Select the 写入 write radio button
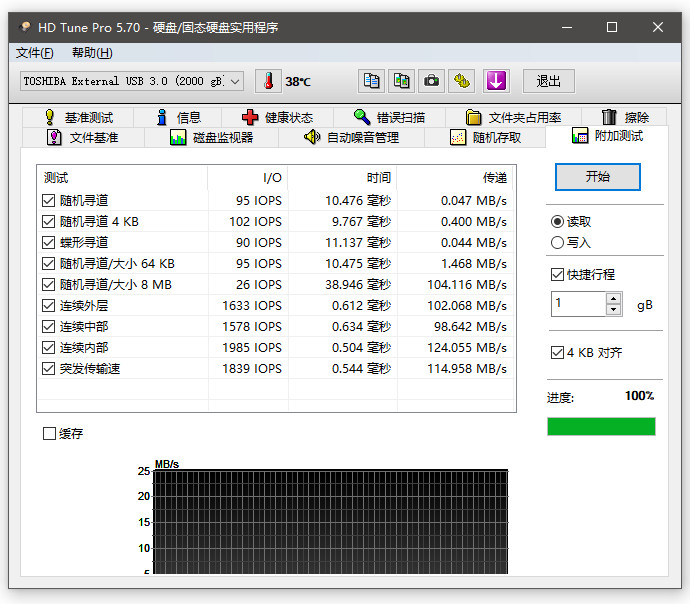 (x=557, y=242)
